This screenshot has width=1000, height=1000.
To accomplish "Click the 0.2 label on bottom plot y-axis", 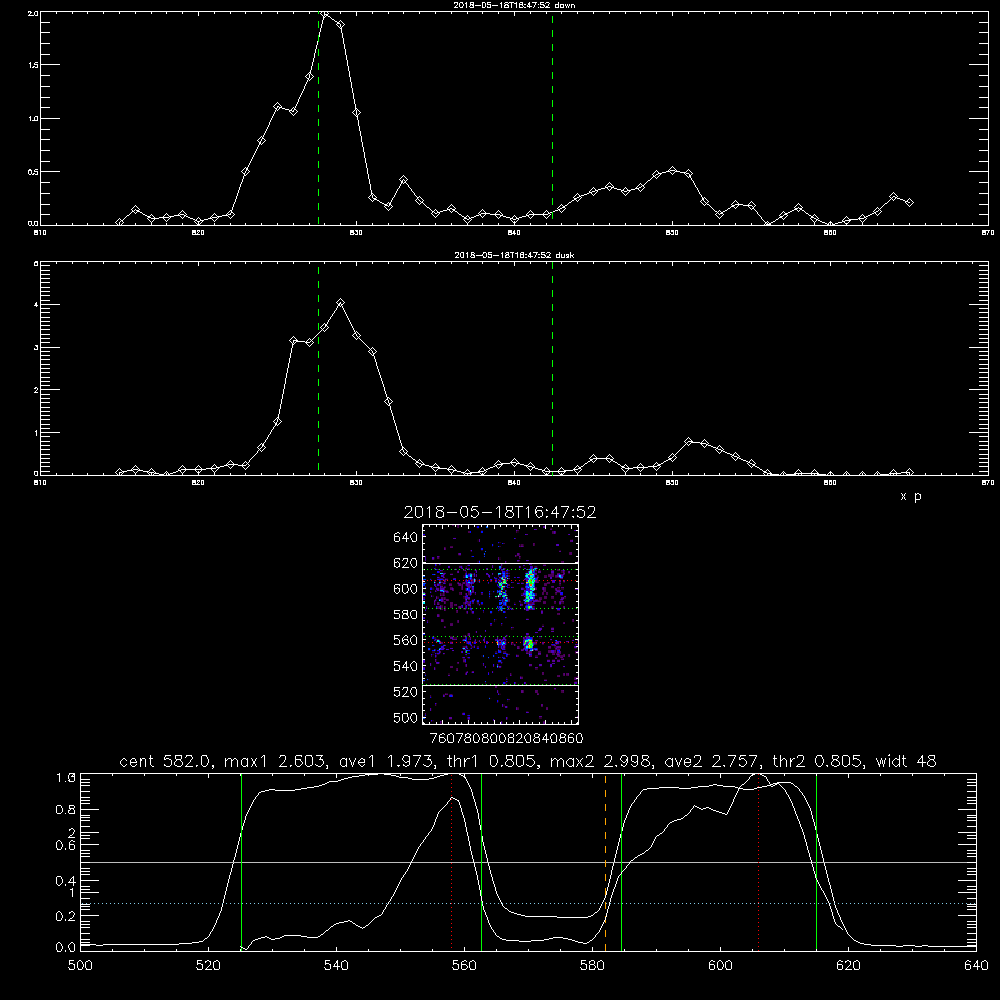I will [x=66, y=916].
